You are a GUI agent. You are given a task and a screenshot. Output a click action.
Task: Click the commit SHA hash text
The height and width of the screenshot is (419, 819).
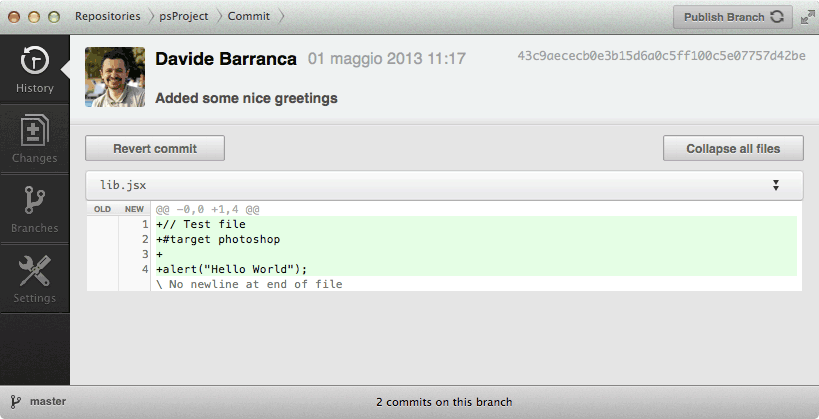661,56
